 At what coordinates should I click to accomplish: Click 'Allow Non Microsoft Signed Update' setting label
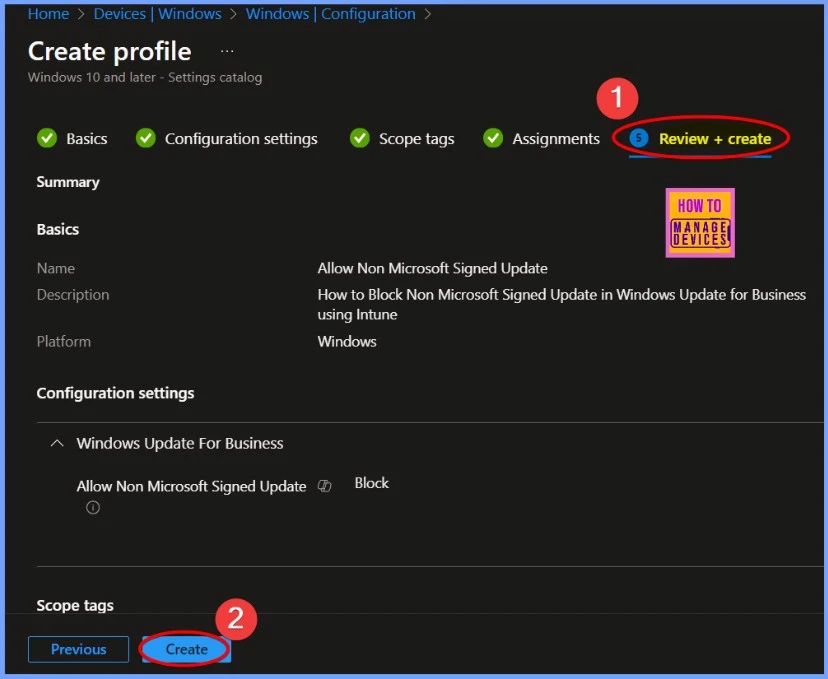coord(191,486)
